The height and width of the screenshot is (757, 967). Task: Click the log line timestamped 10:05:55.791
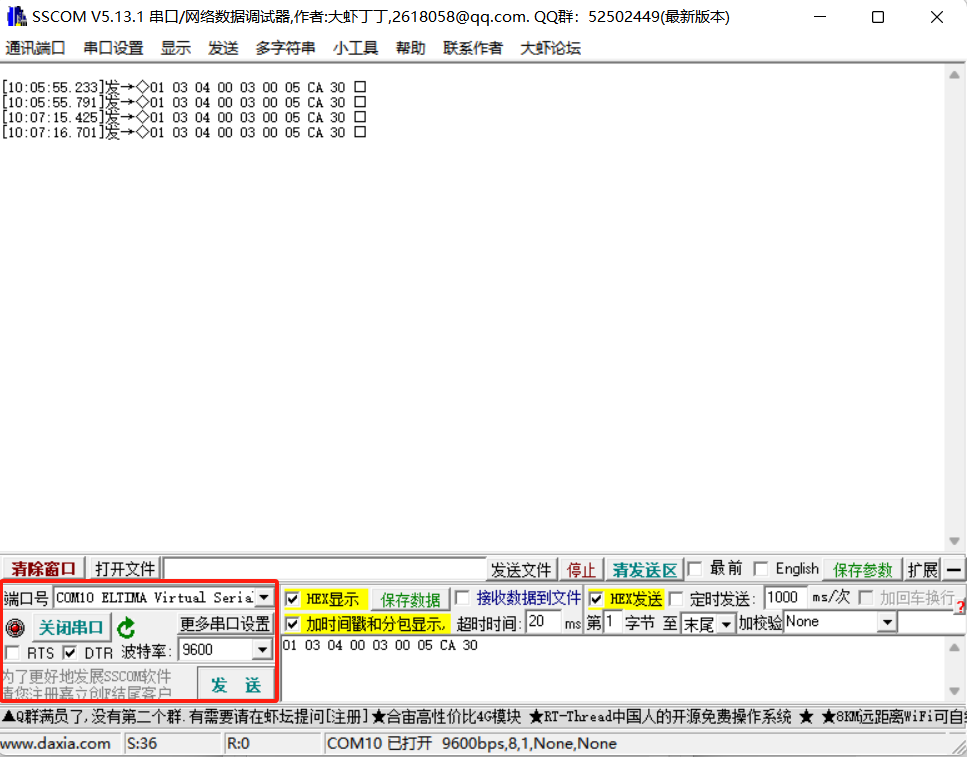[x=184, y=102]
